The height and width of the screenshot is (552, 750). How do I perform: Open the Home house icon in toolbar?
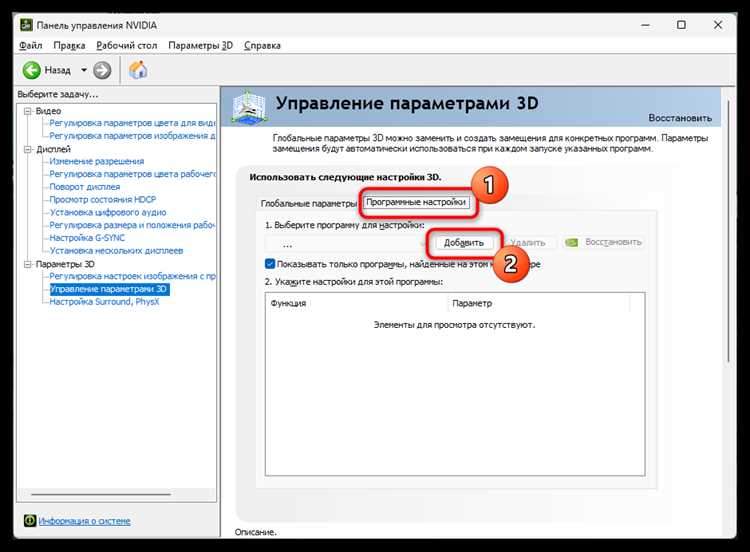pyautogui.click(x=138, y=70)
